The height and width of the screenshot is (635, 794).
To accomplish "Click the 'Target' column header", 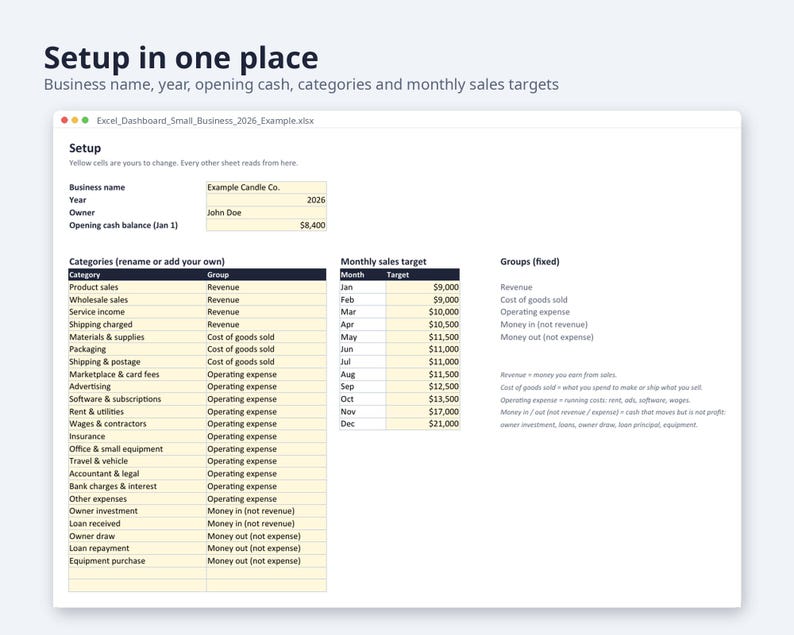I will pyautogui.click(x=423, y=274).
